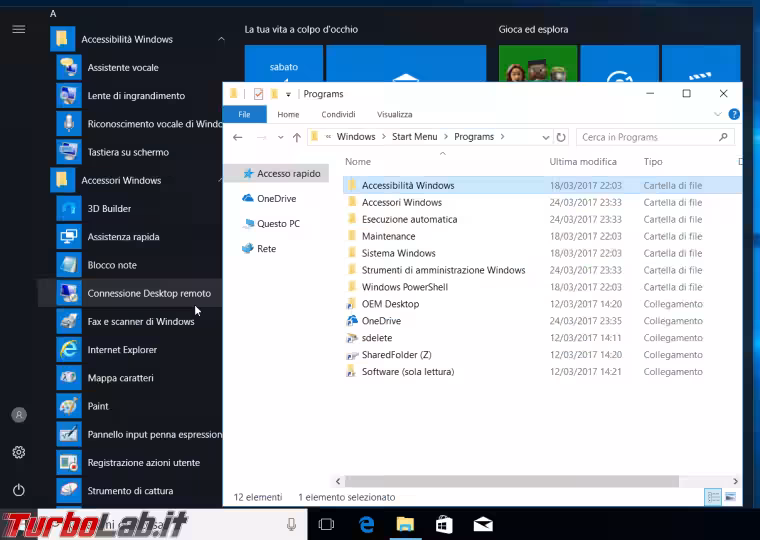The height and width of the screenshot is (540, 760).
Task: Click the Explorer help question mark
Action: (x=734, y=114)
